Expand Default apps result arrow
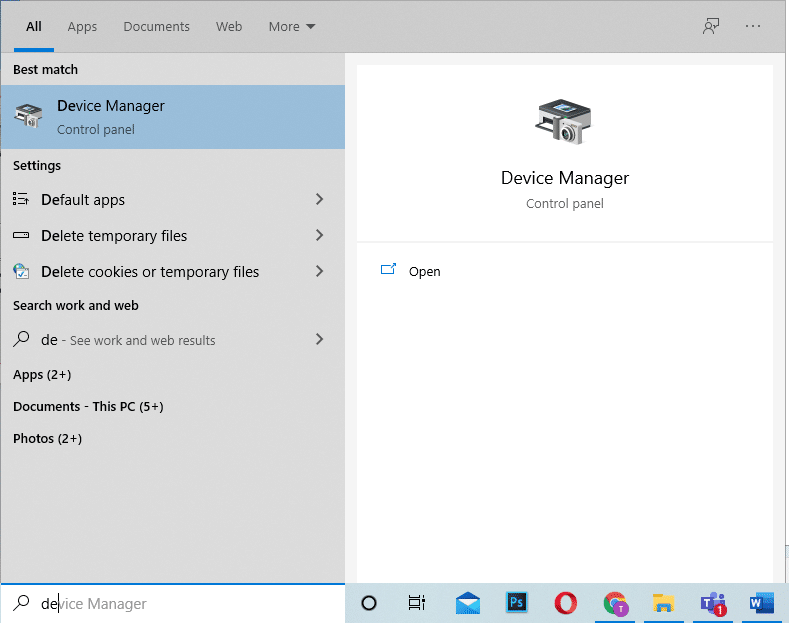Image resolution: width=789 pixels, height=623 pixels. coord(319,200)
